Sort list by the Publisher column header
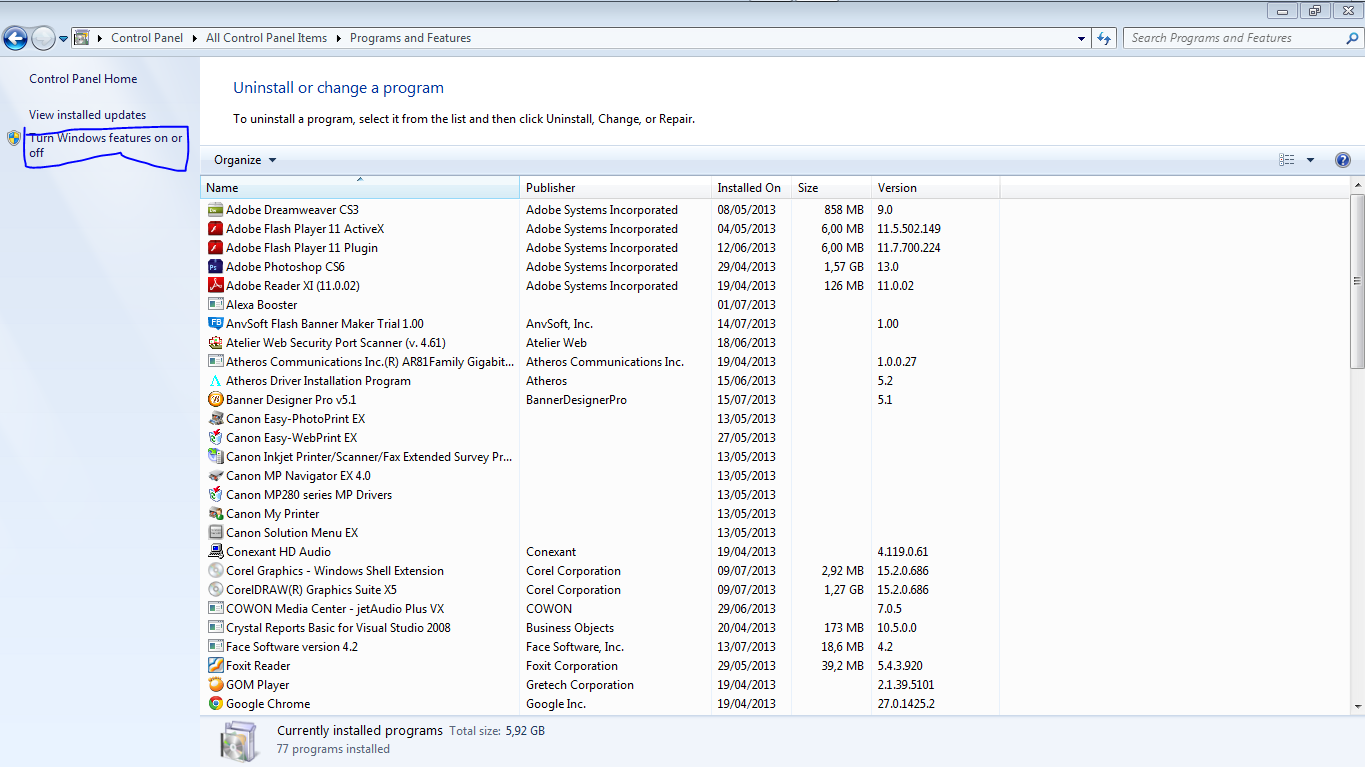Viewport: 1365px width, 767px height. click(615, 188)
